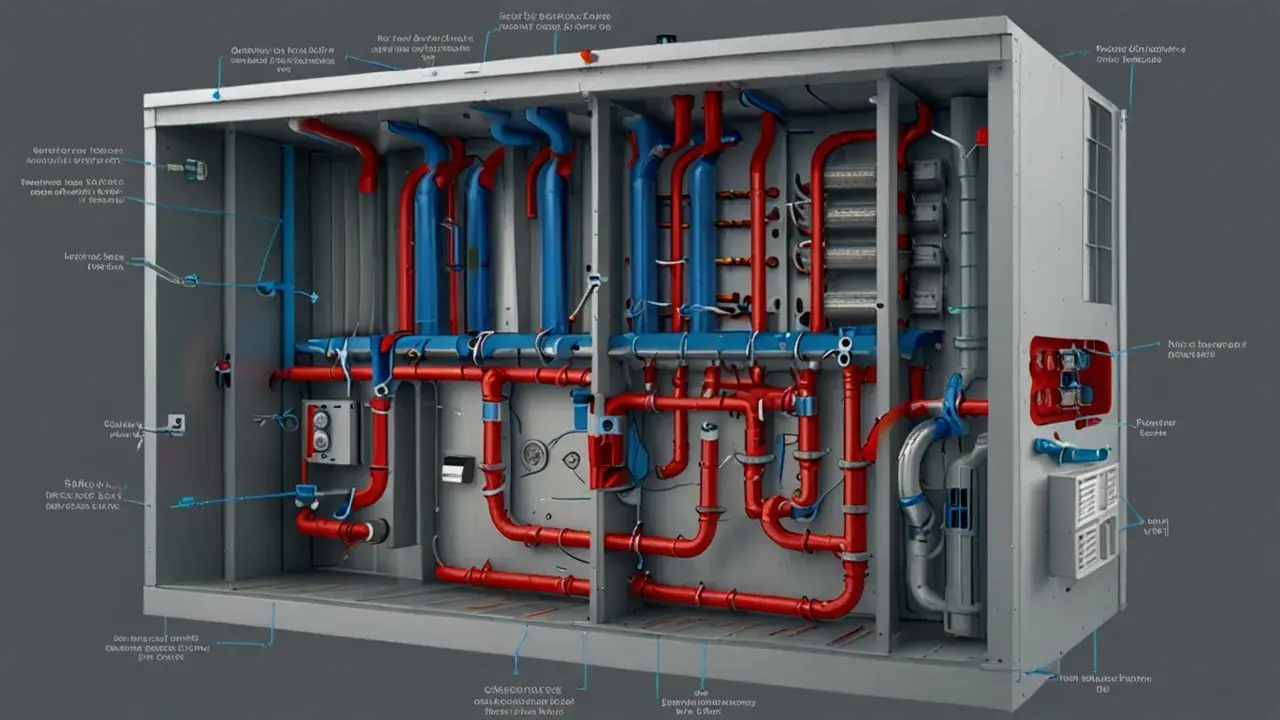Select the white vent grille on the side wall
The width and height of the screenshot is (1280, 720).
click(1083, 521)
